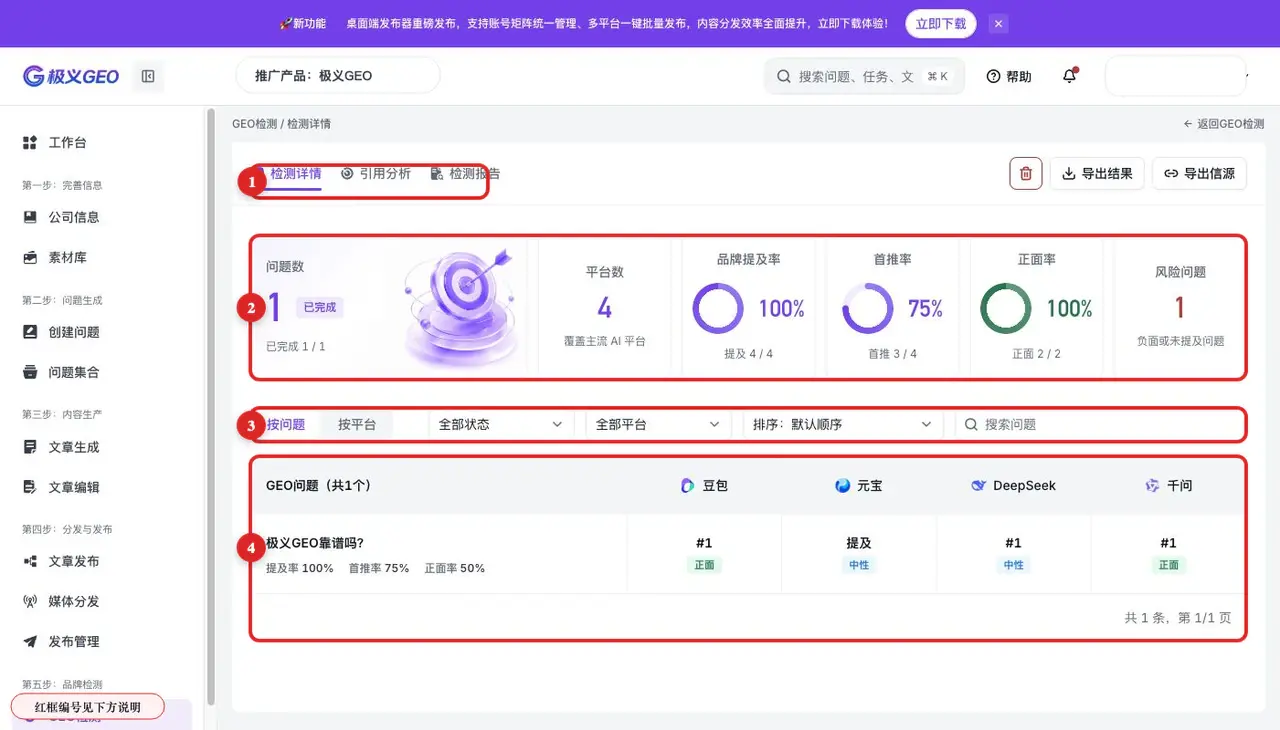
Task: Click the 文章发布 sidebar icon
Action: click(30, 561)
